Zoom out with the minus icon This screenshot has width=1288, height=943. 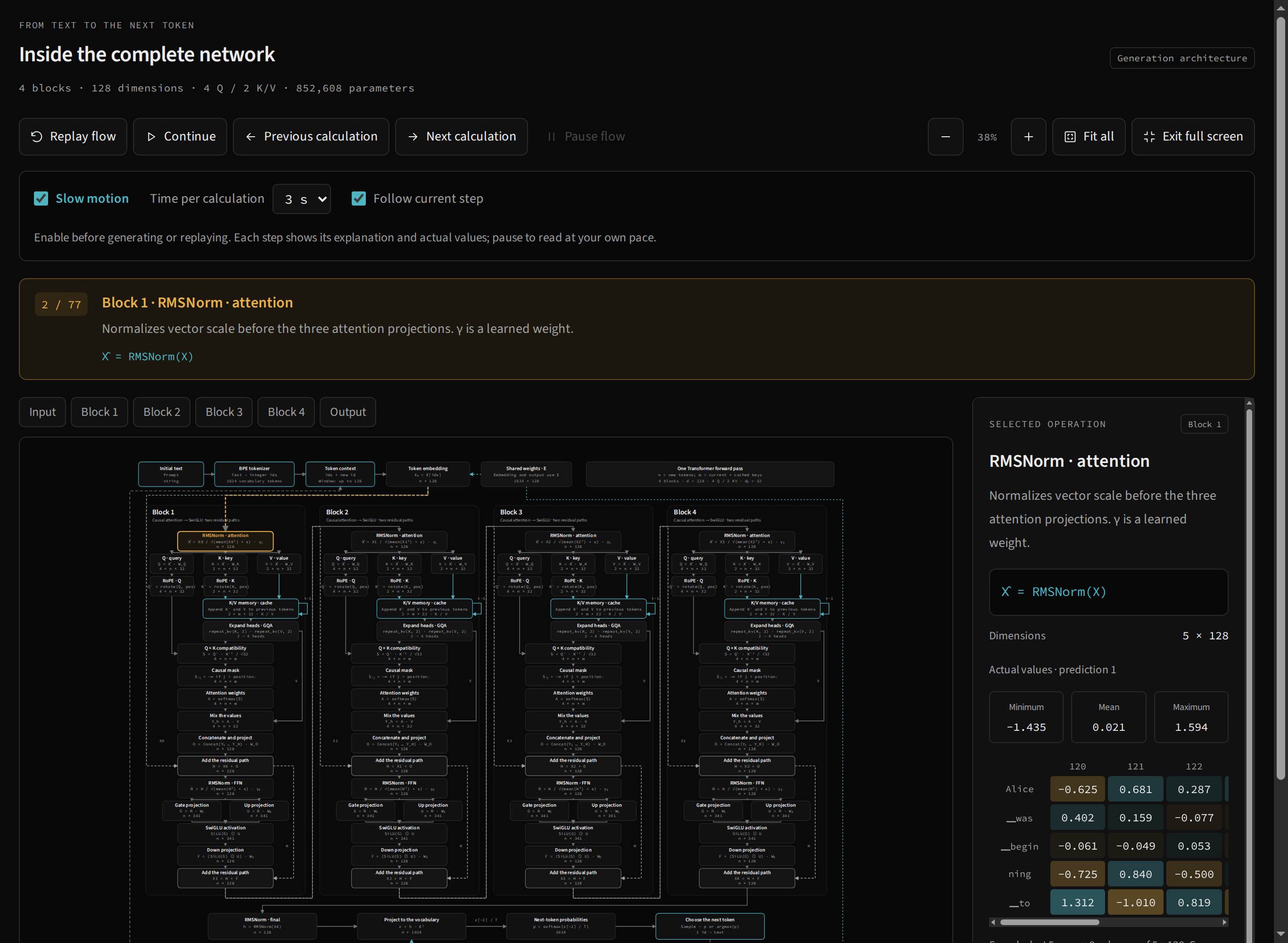(x=946, y=136)
